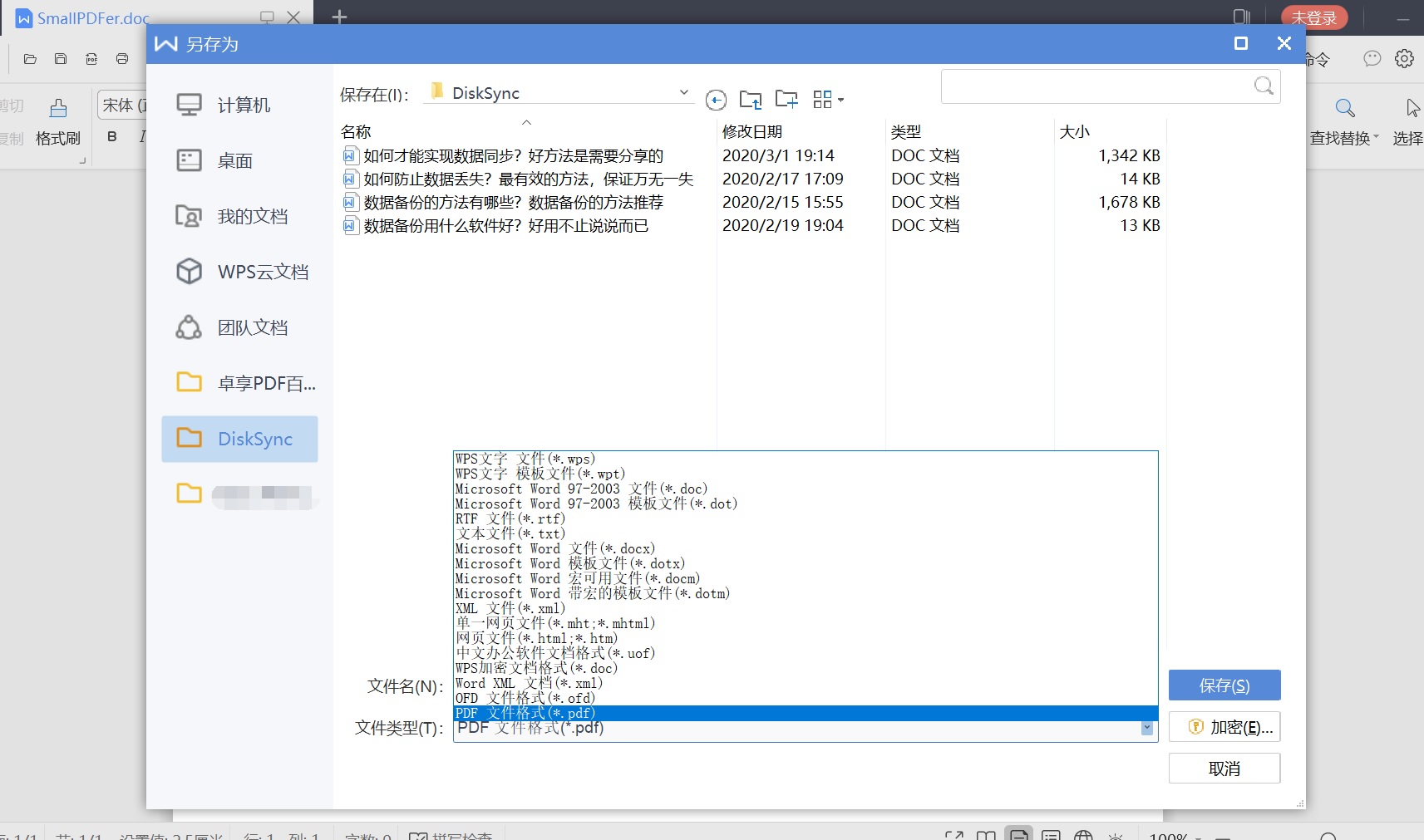Click the save icon in WPS toolbar
The image size is (1424, 840).
pyautogui.click(x=61, y=59)
